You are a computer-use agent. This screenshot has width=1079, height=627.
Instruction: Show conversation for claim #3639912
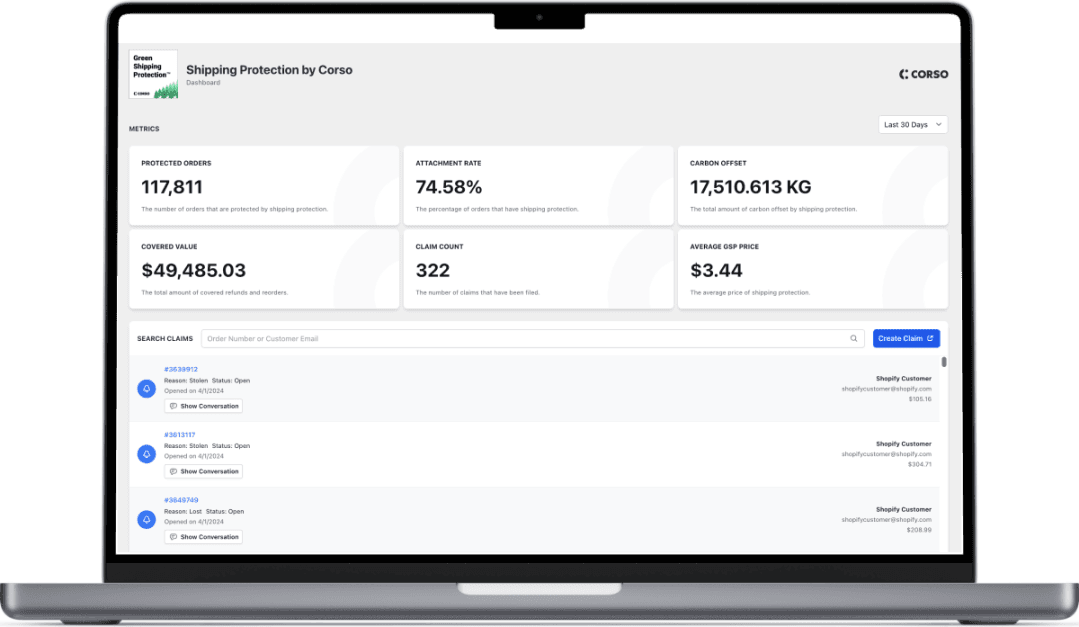pos(204,406)
